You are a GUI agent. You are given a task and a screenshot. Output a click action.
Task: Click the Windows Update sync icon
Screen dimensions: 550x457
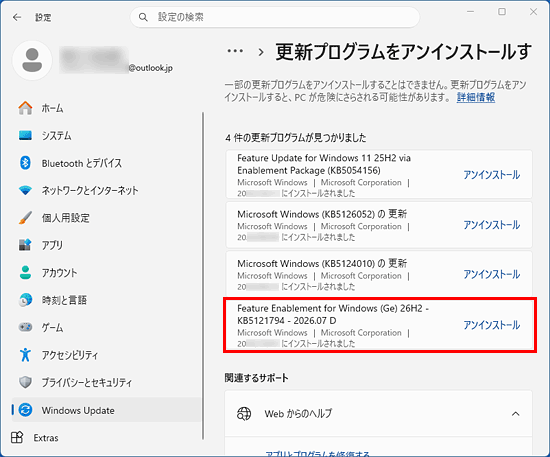point(25,410)
